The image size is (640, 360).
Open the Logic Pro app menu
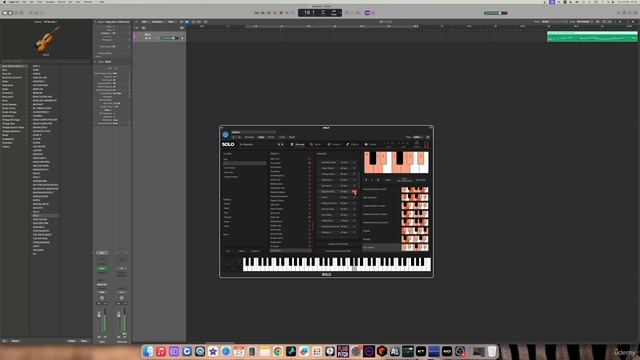pyautogui.click(x=15, y=2)
